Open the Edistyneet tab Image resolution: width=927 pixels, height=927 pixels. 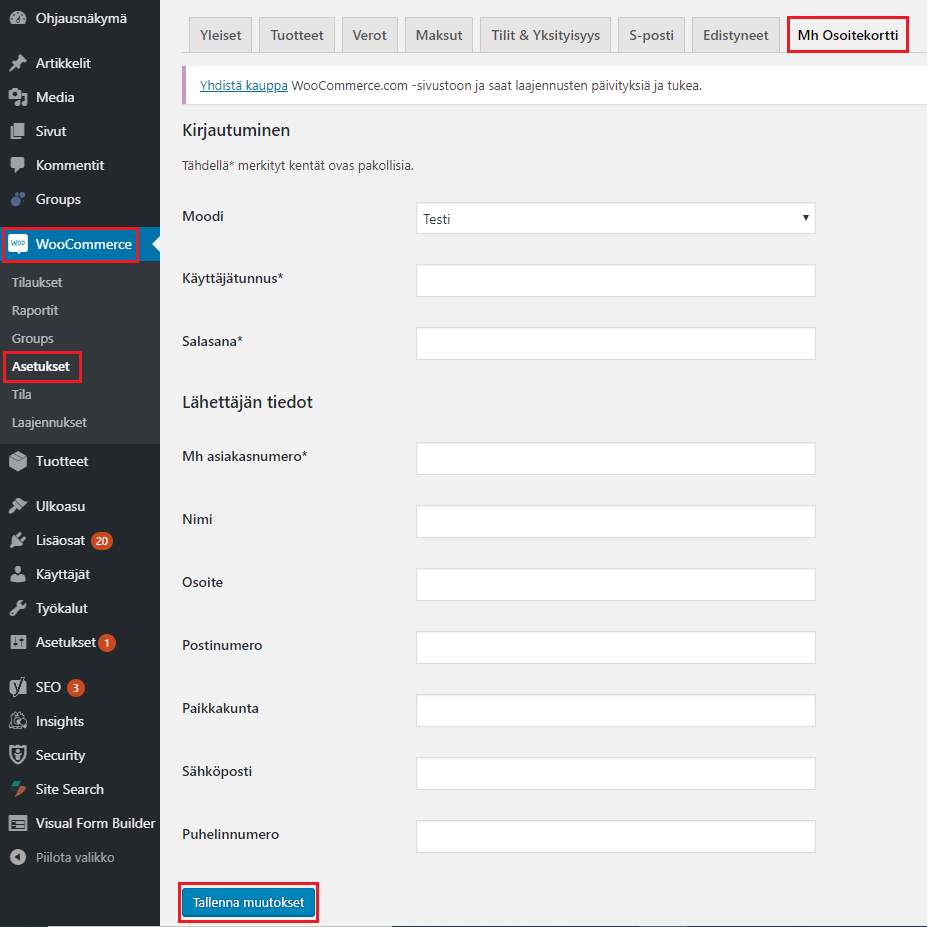click(x=735, y=35)
